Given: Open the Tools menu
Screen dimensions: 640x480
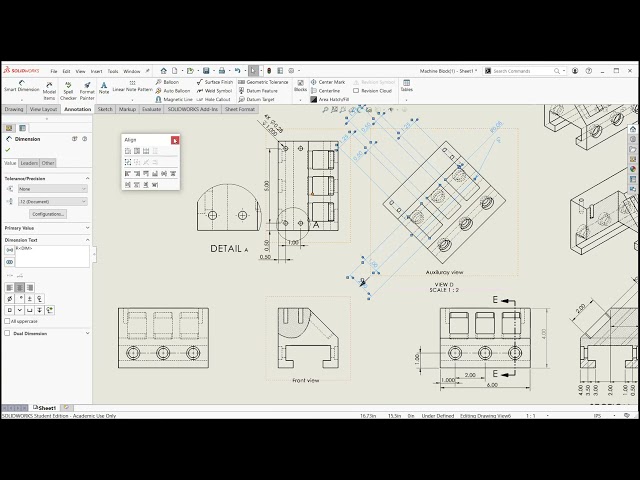Looking at the screenshot, I should pyautogui.click(x=113, y=71).
